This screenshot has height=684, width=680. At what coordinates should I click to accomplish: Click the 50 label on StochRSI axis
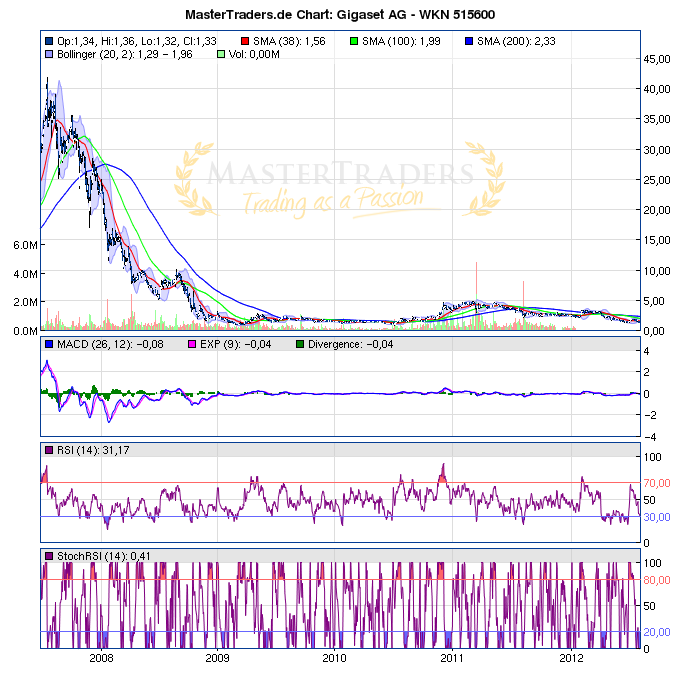tap(649, 606)
